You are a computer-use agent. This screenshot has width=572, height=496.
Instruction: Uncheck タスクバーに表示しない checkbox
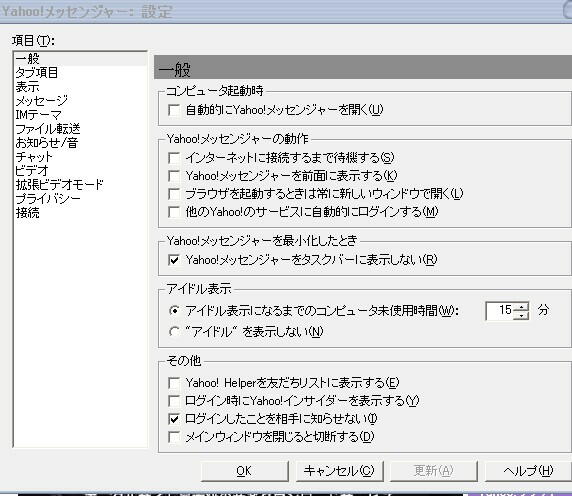point(174,260)
